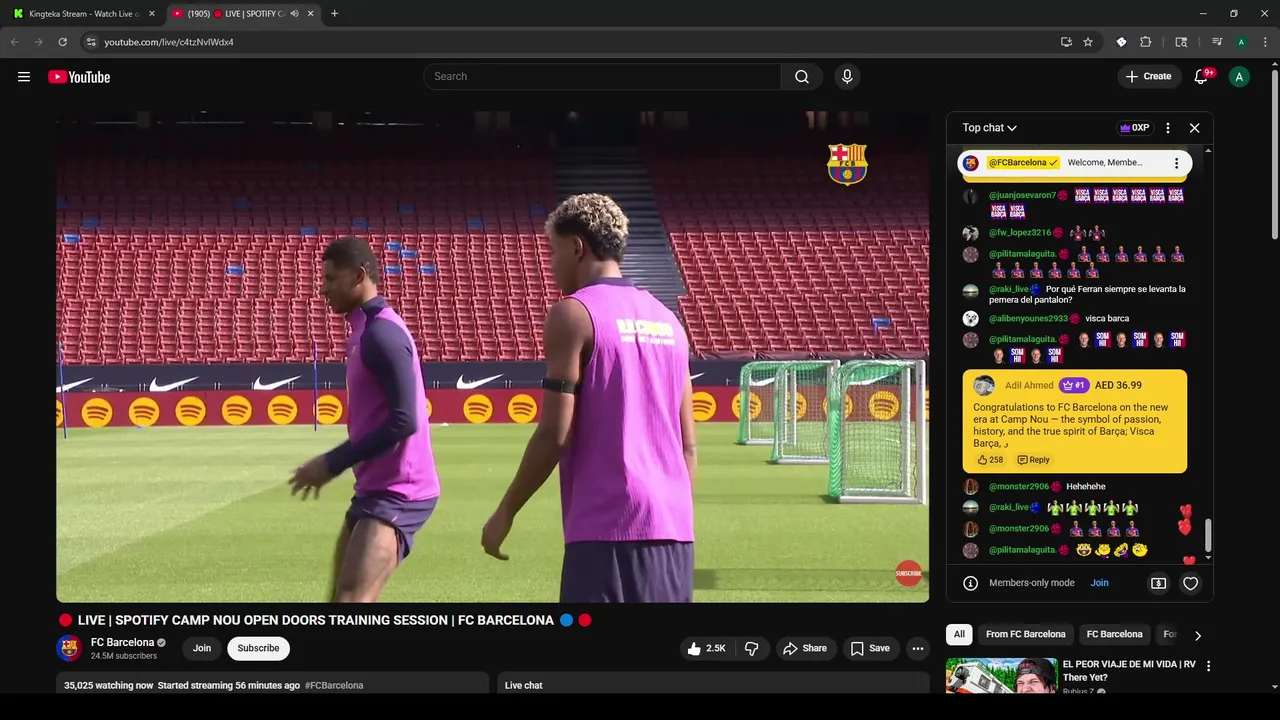This screenshot has height=720, width=1280.
Task: Bookmark this page with the star icon
Action: tap(1088, 42)
